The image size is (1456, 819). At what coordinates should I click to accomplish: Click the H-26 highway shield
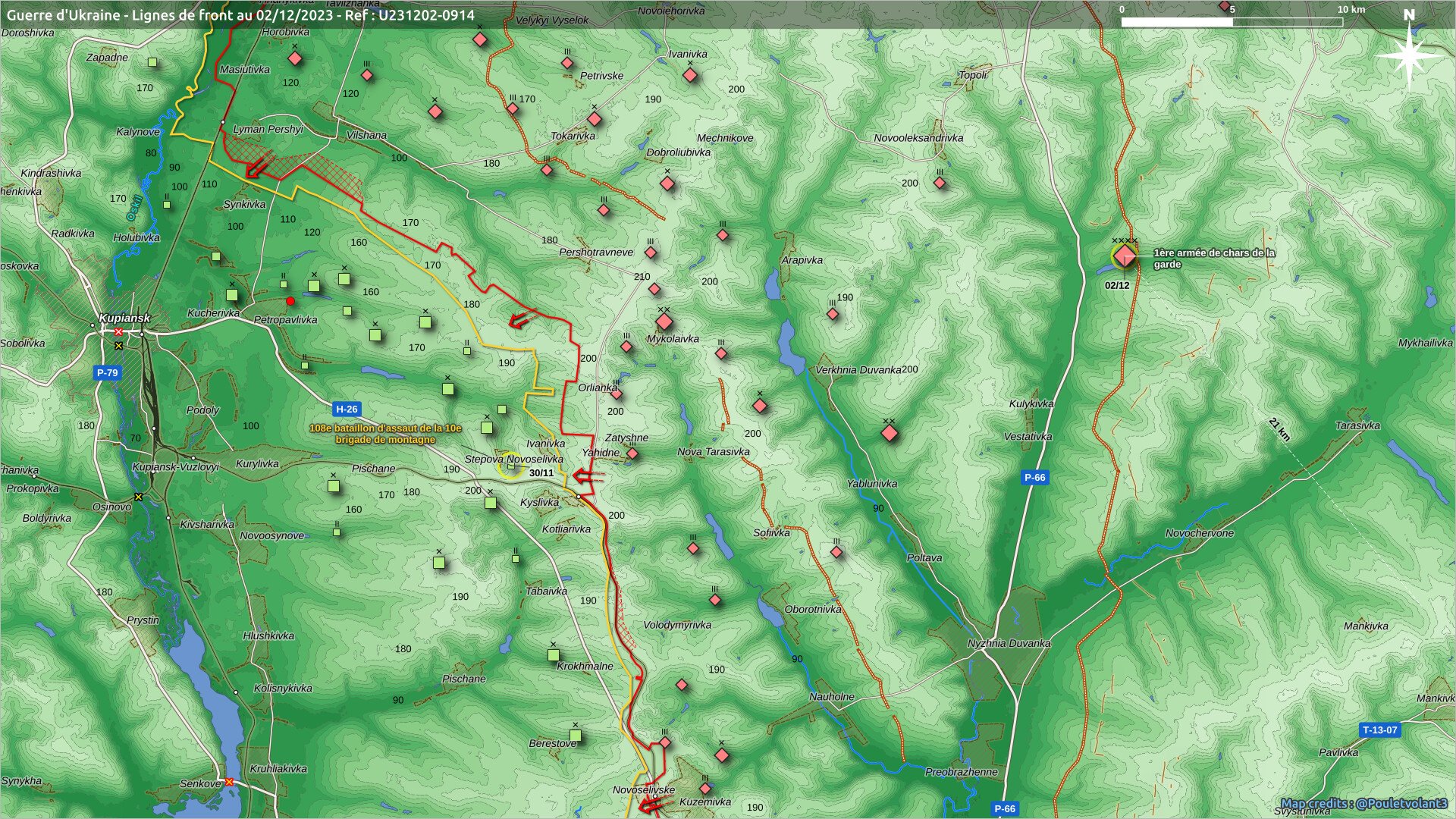pyautogui.click(x=347, y=409)
